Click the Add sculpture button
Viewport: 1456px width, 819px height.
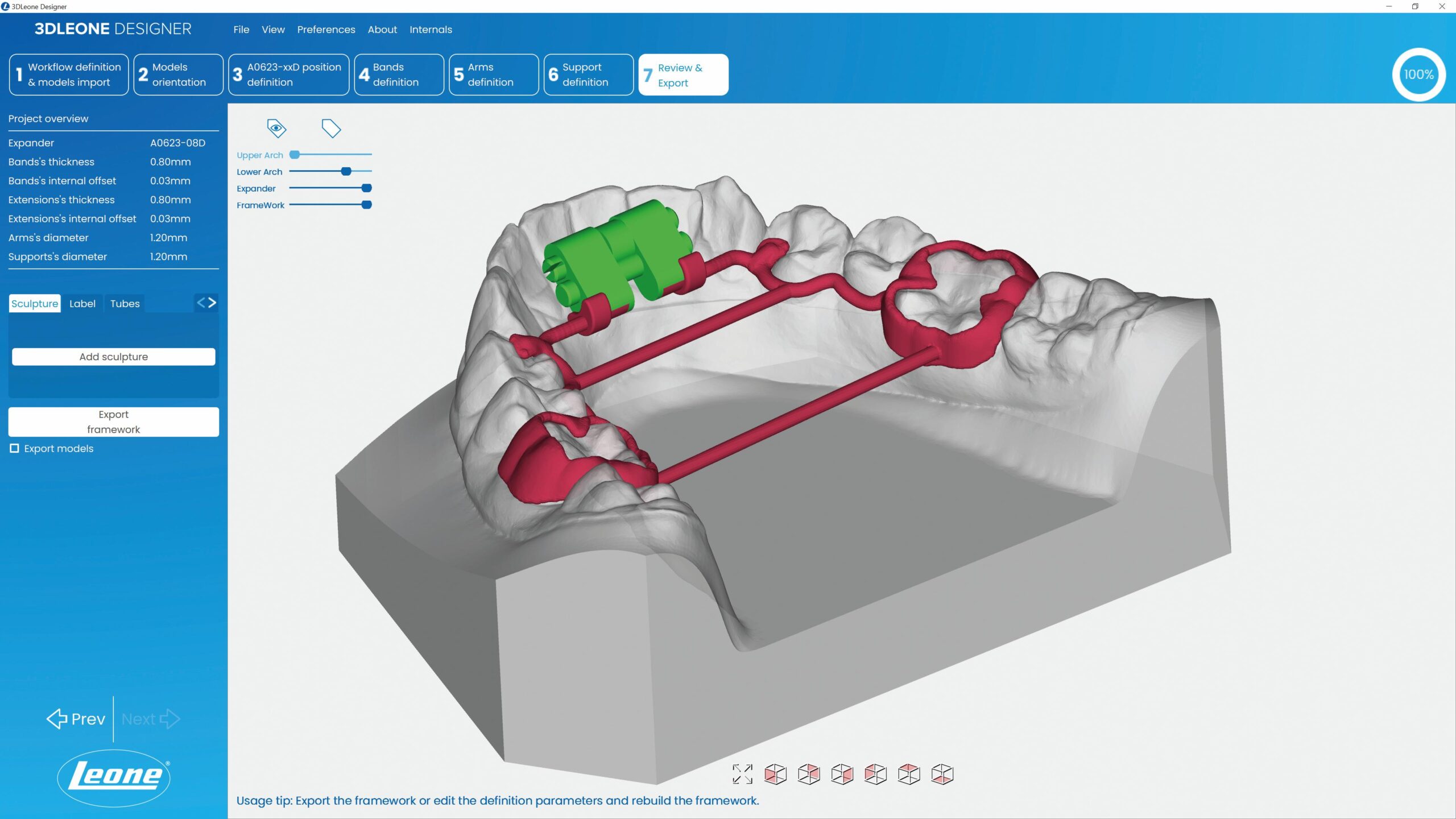[114, 357]
